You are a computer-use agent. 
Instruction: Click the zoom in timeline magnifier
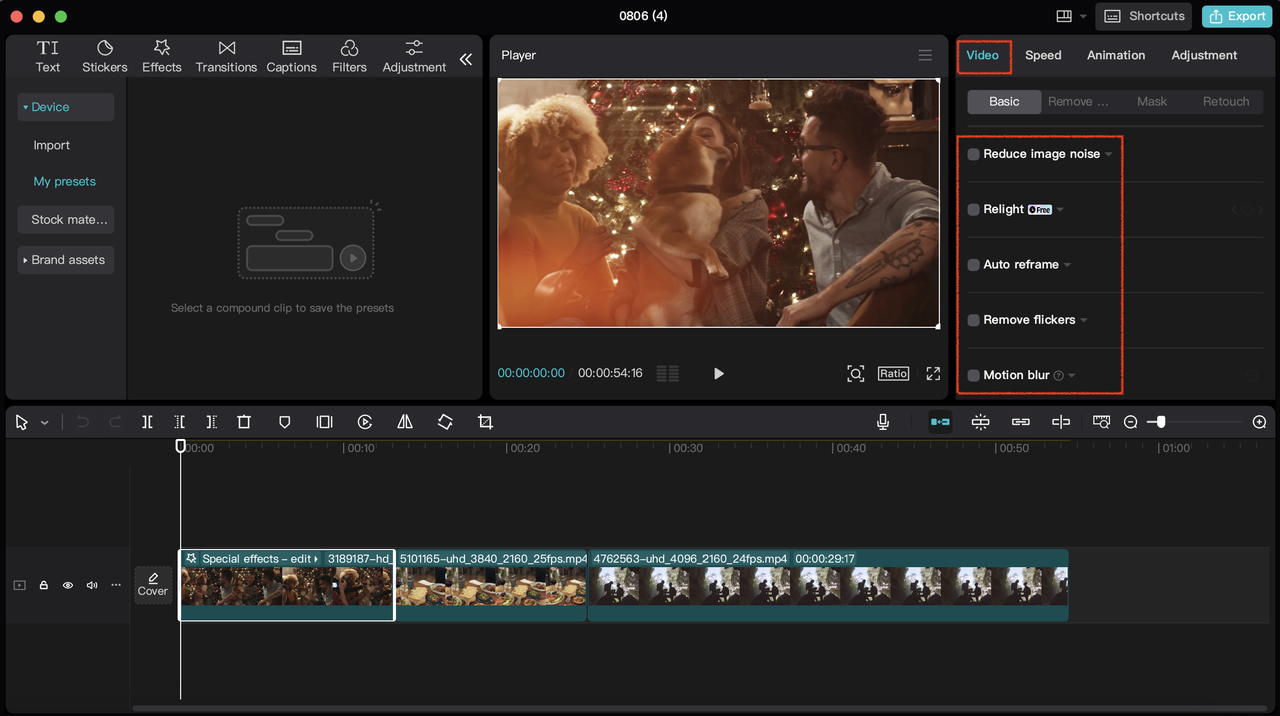pyautogui.click(x=1260, y=422)
